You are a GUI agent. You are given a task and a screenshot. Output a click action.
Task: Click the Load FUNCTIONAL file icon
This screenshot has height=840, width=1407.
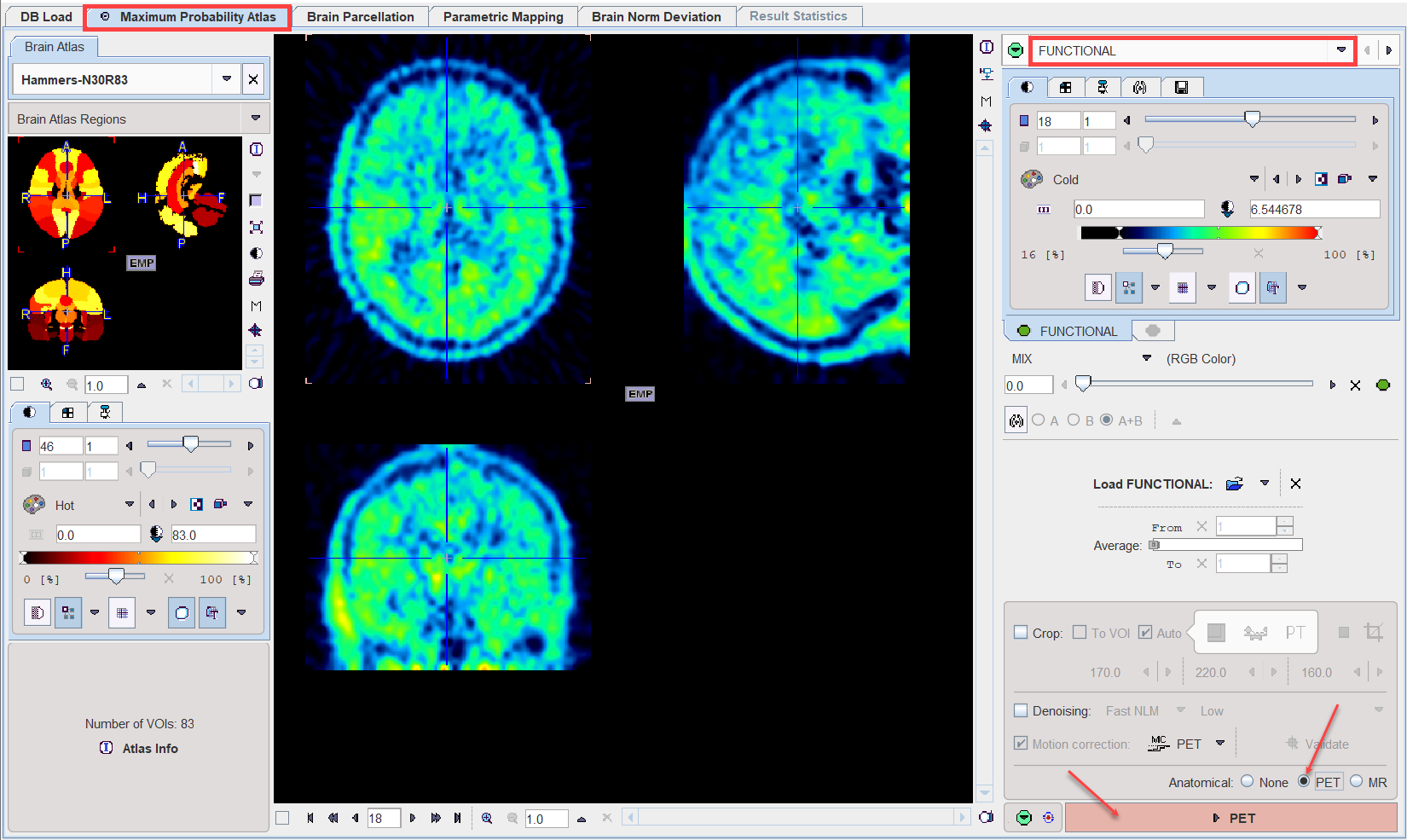[1235, 484]
